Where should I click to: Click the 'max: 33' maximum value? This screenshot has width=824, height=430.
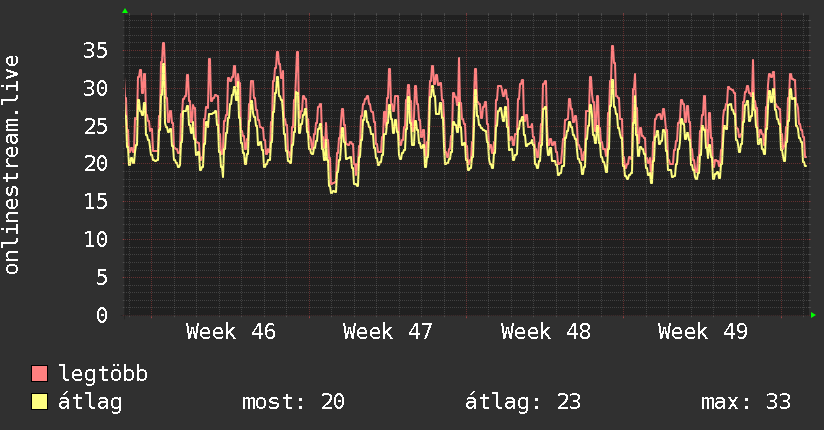pyautogui.click(x=746, y=402)
